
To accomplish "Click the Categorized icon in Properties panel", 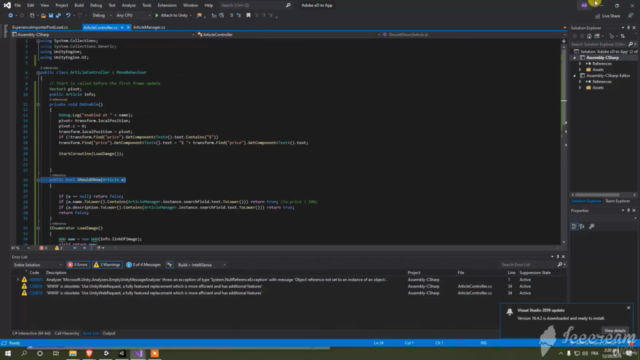I will 574,226.
